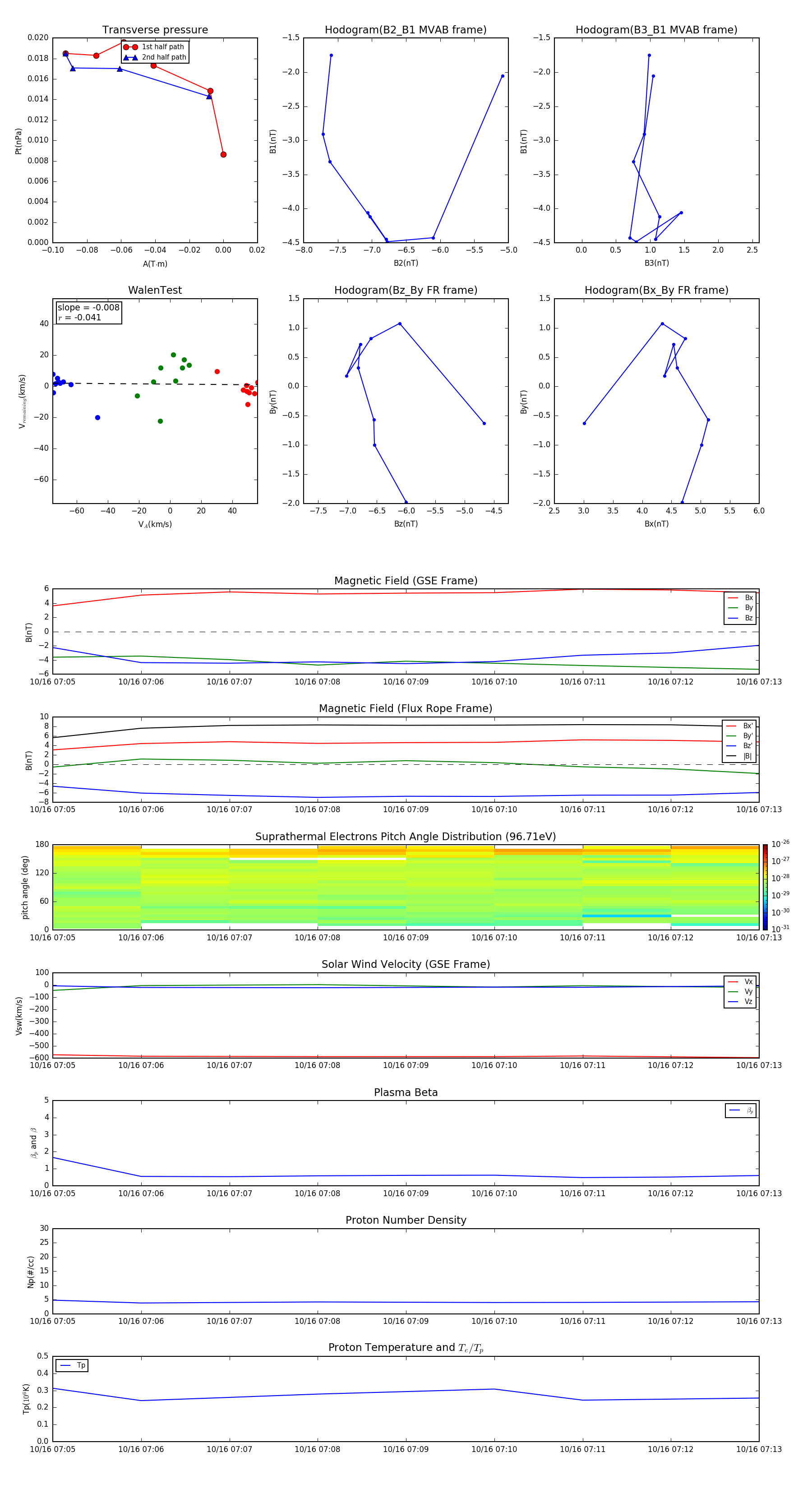Click the 'B2(nT)' x-axis label
The height and width of the screenshot is (1489, 812).
(406, 263)
